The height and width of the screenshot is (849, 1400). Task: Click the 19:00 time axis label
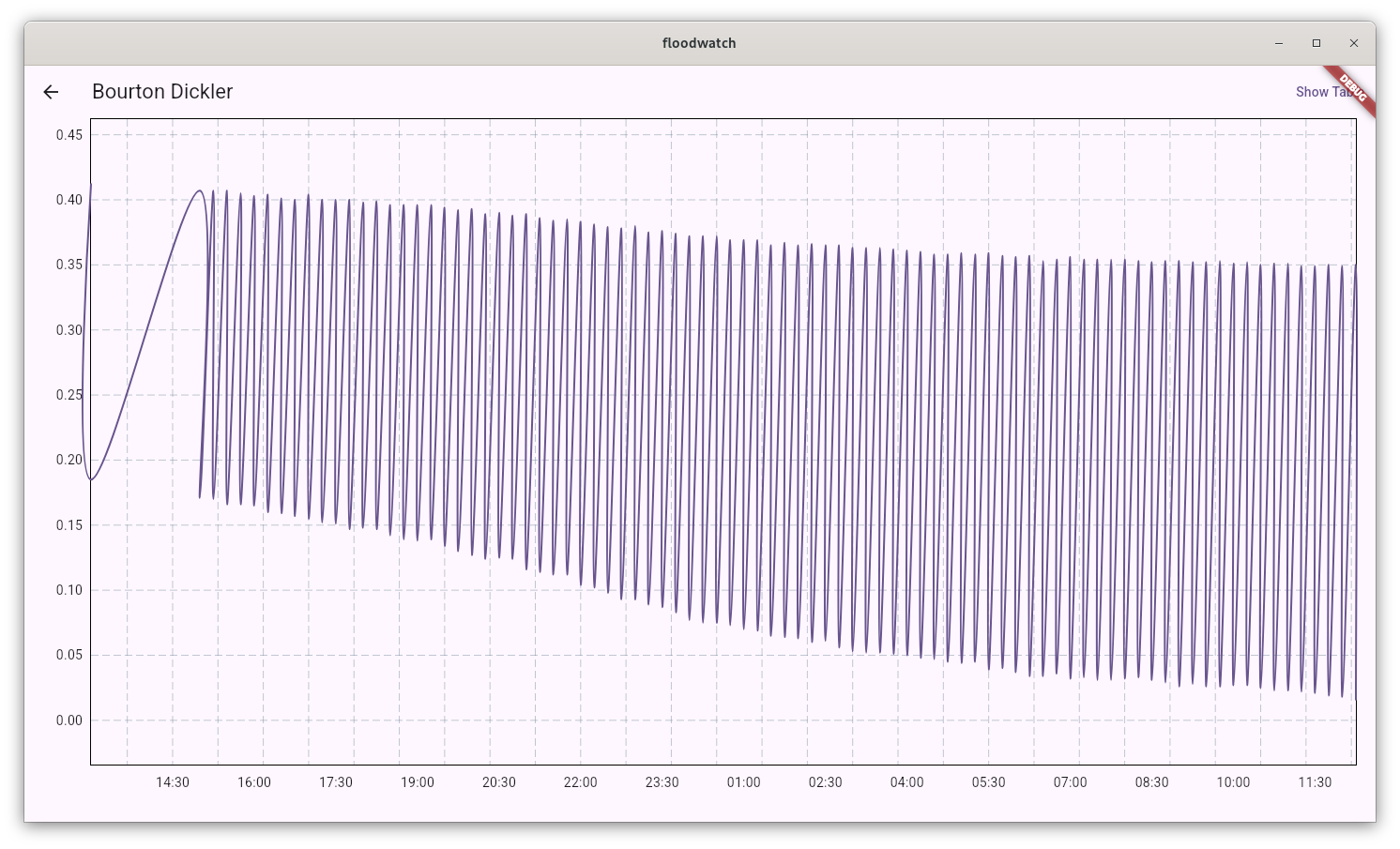tap(418, 782)
